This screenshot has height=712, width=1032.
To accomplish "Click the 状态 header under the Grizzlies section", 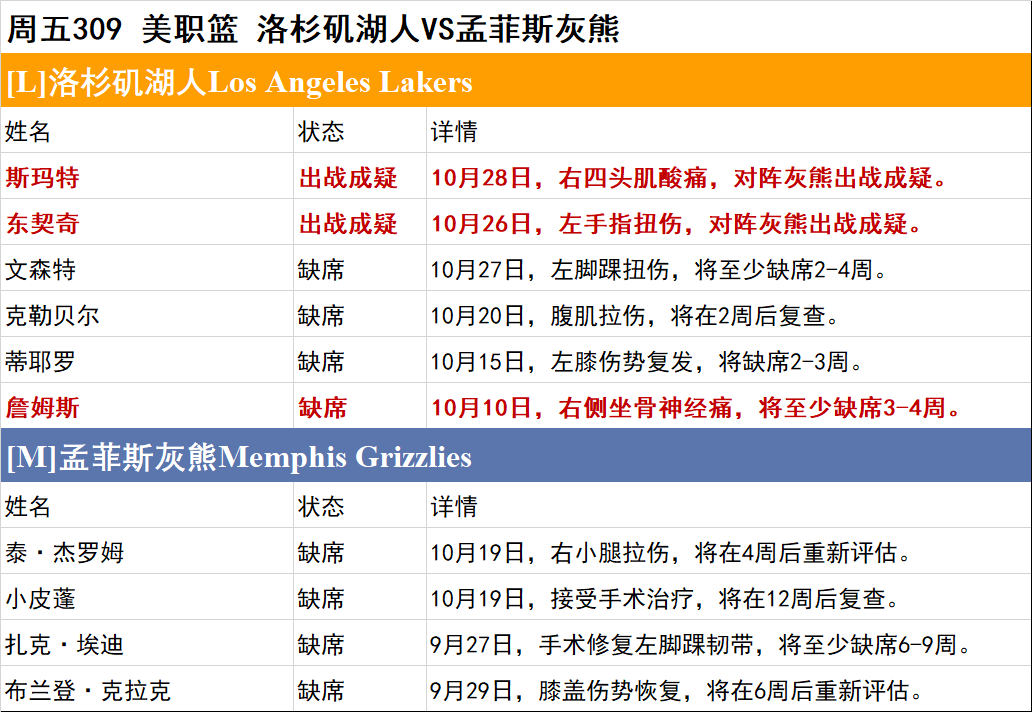I will coord(321,507).
